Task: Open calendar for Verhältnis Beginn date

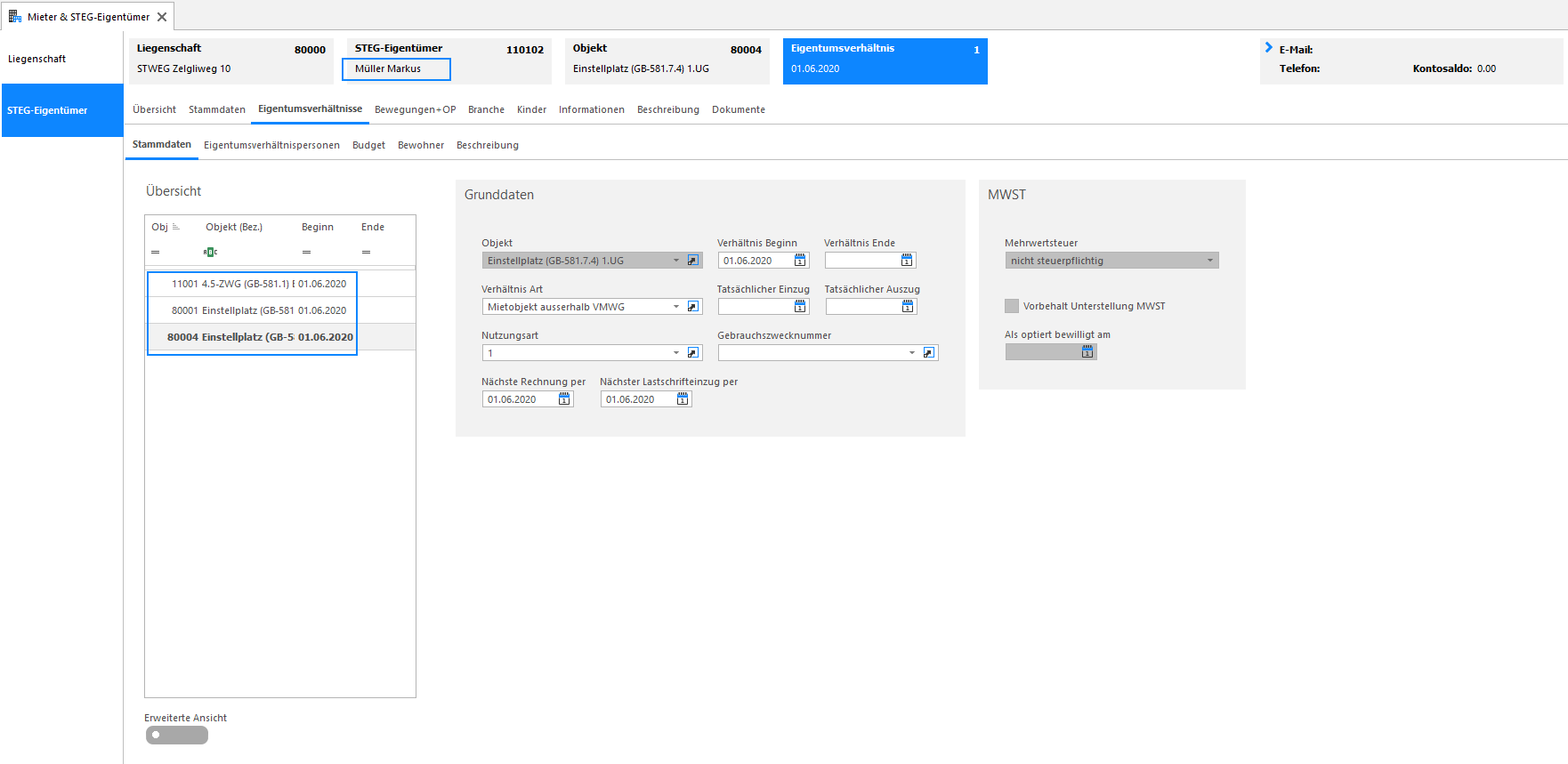Action: [x=800, y=261]
